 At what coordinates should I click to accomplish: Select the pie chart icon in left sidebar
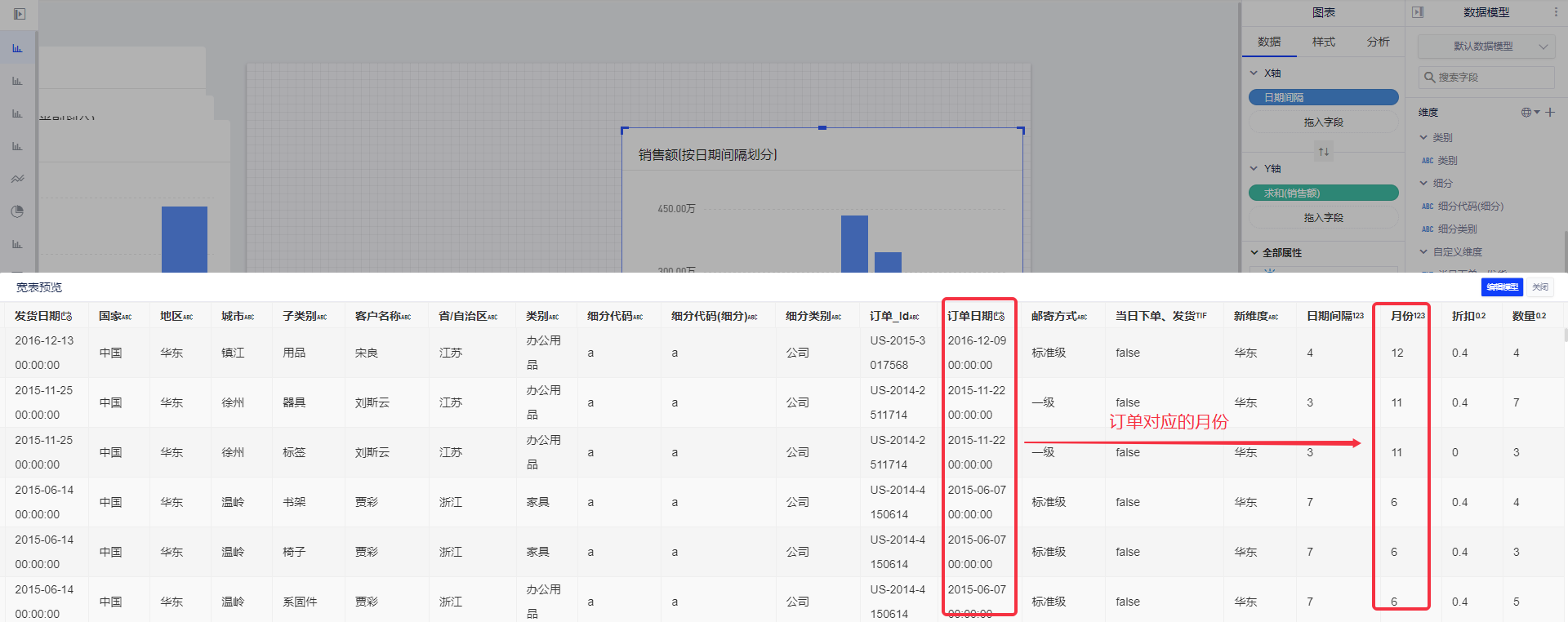(17, 211)
